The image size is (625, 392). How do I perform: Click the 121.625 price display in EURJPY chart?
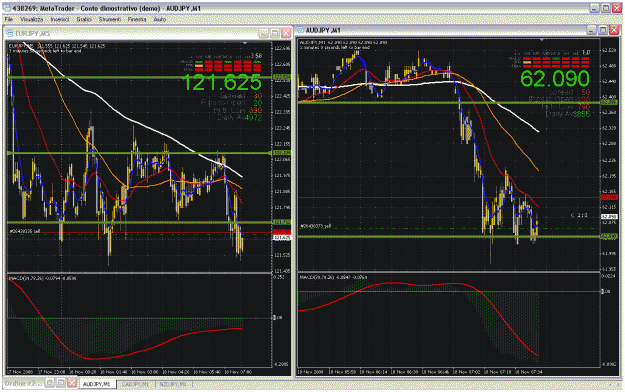pos(222,82)
